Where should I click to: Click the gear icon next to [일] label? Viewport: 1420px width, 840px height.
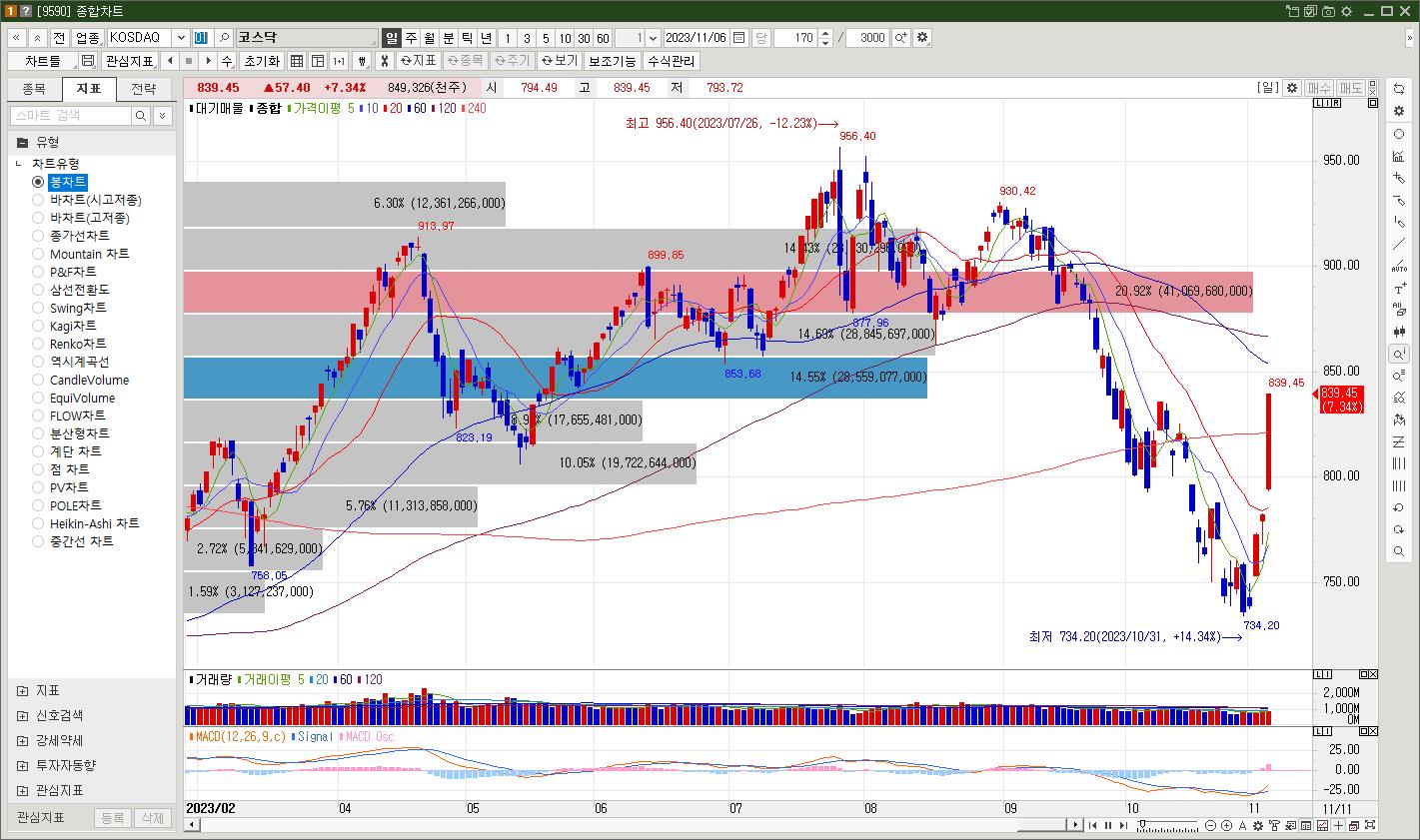[x=1291, y=88]
